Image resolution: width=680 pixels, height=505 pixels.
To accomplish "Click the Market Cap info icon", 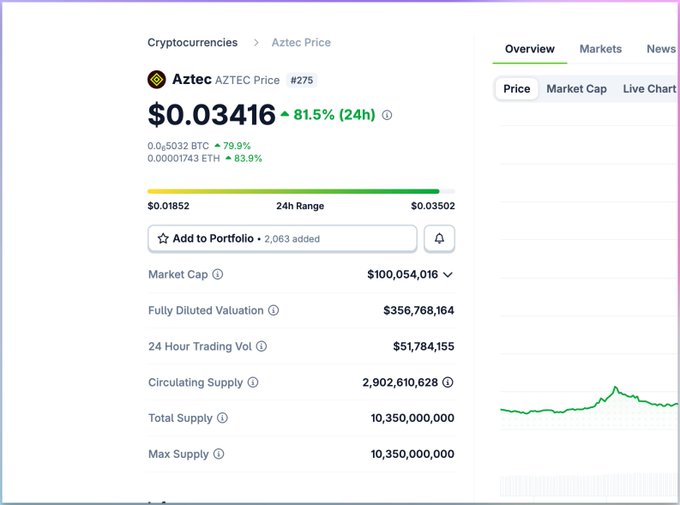I will point(218,274).
